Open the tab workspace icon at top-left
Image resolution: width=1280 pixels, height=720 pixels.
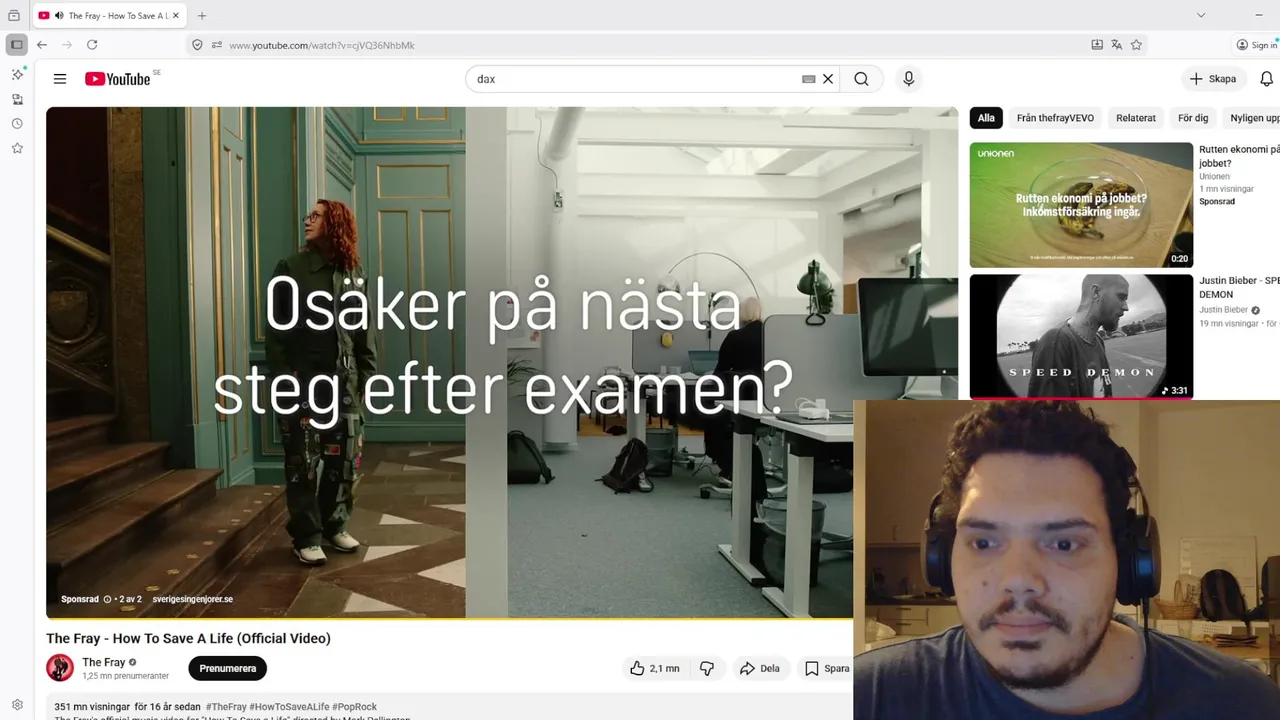click(14, 16)
